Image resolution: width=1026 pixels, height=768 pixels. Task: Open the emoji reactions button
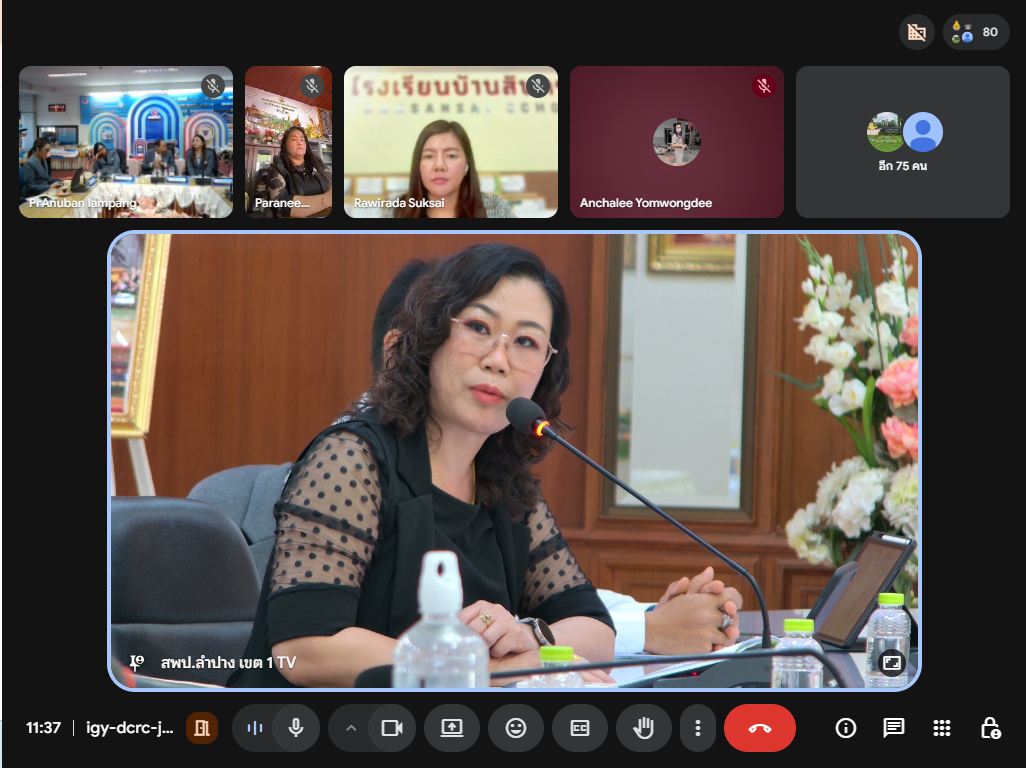point(516,728)
